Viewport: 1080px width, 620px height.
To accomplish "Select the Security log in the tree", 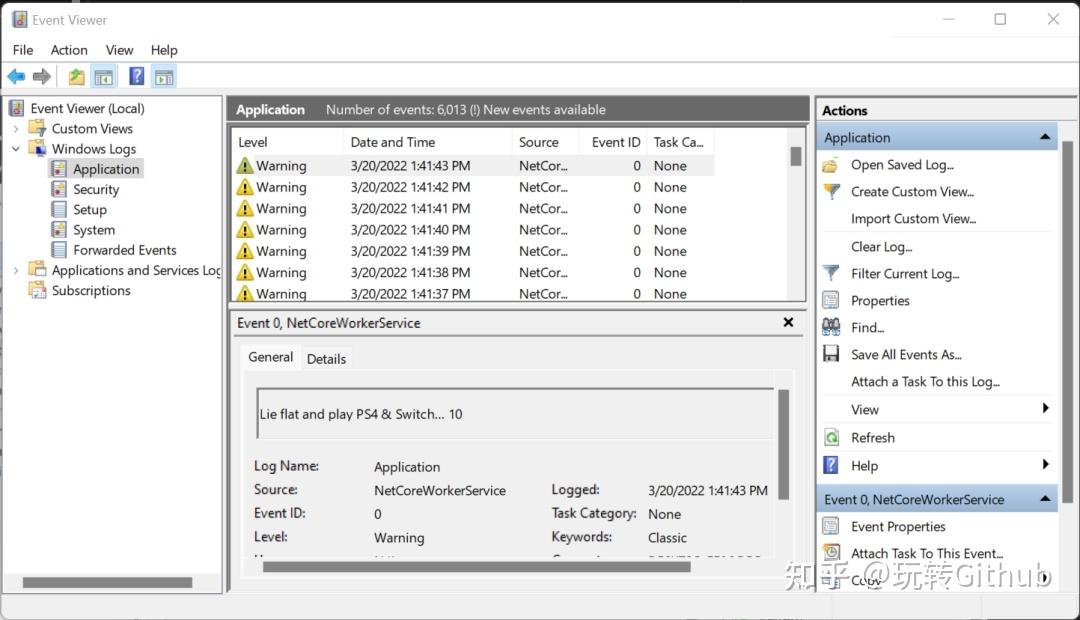I will [95, 189].
